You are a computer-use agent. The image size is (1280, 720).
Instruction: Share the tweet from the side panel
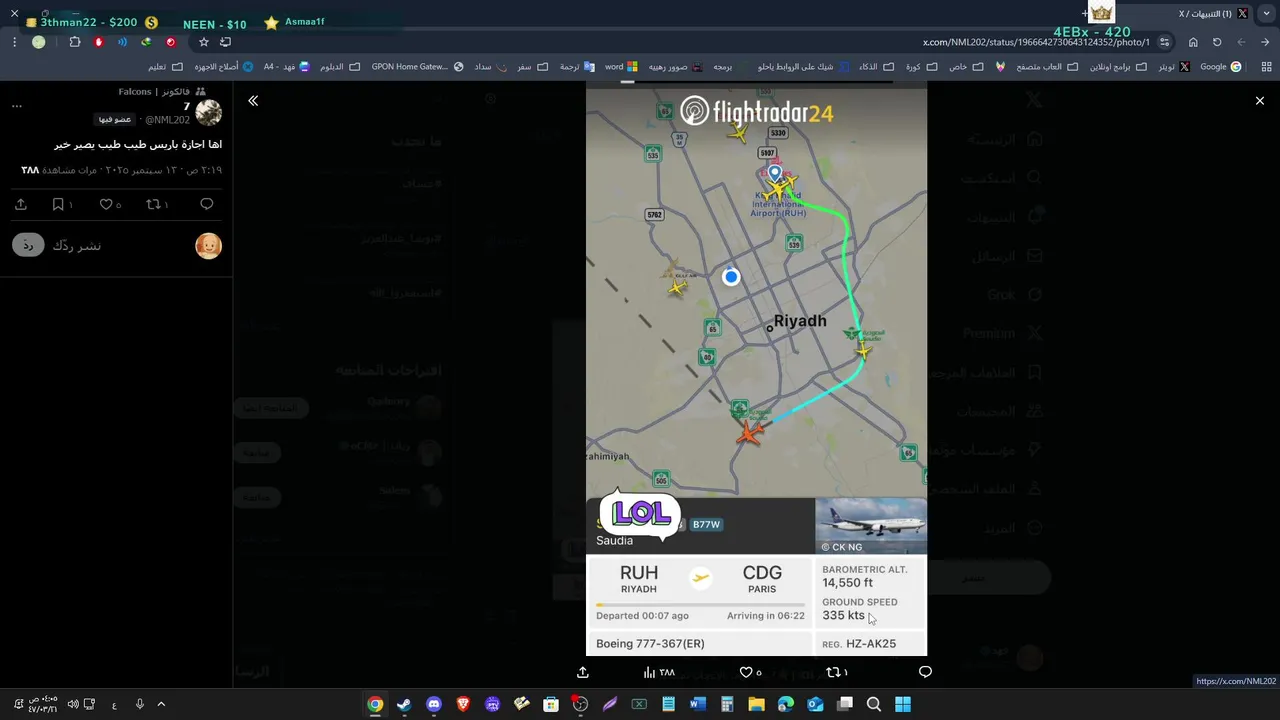(x=21, y=204)
